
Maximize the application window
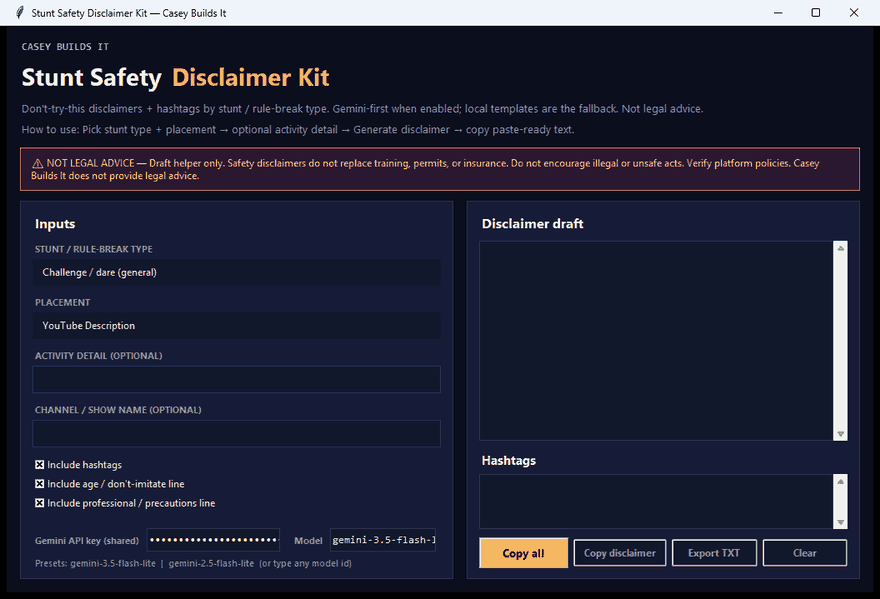pos(816,12)
